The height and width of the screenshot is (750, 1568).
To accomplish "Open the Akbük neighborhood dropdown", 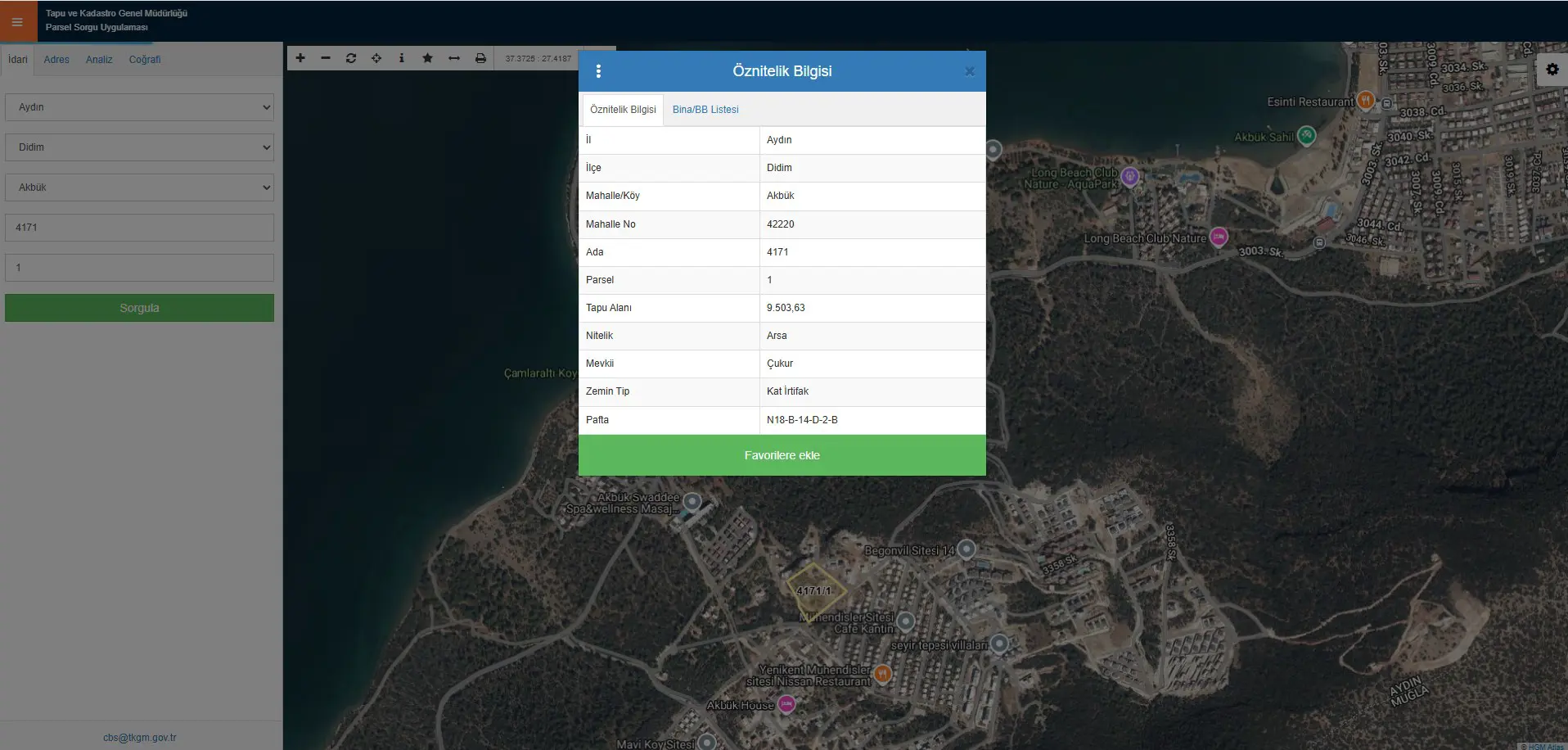I will pos(139,187).
